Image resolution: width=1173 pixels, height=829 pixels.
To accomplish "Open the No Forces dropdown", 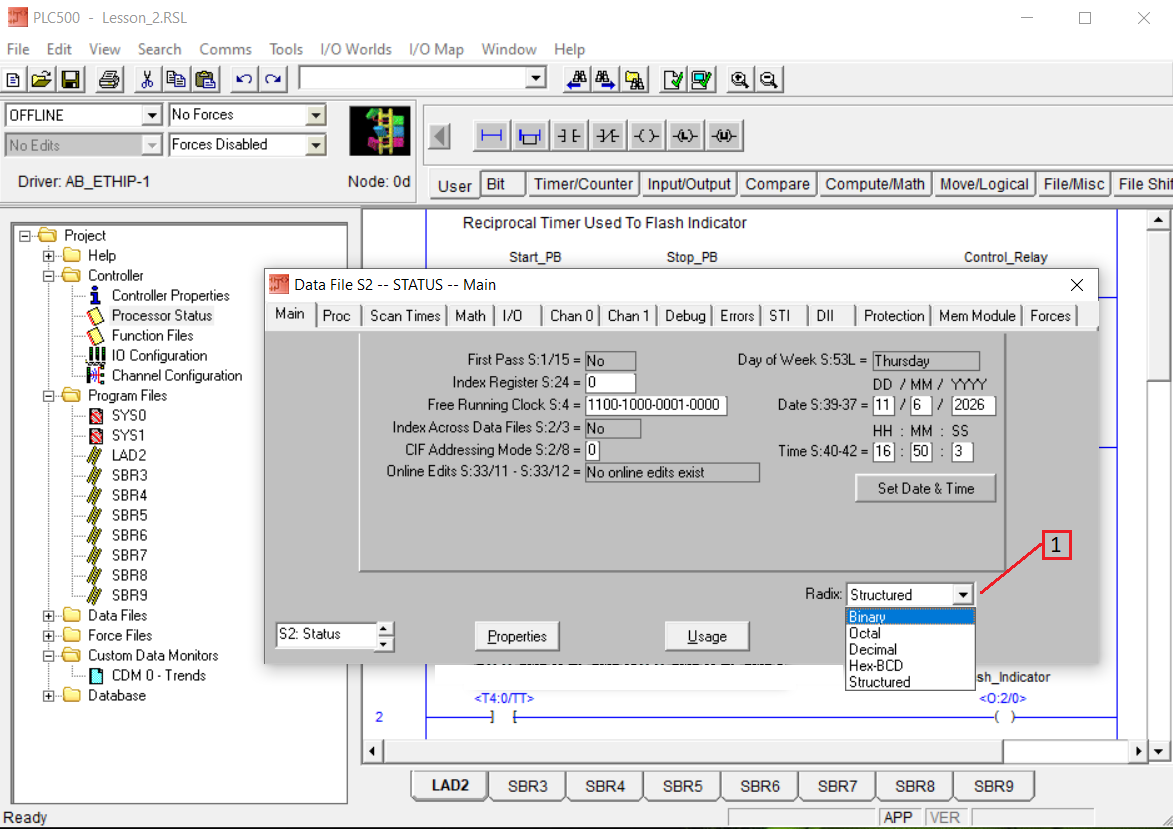I will tap(316, 115).
